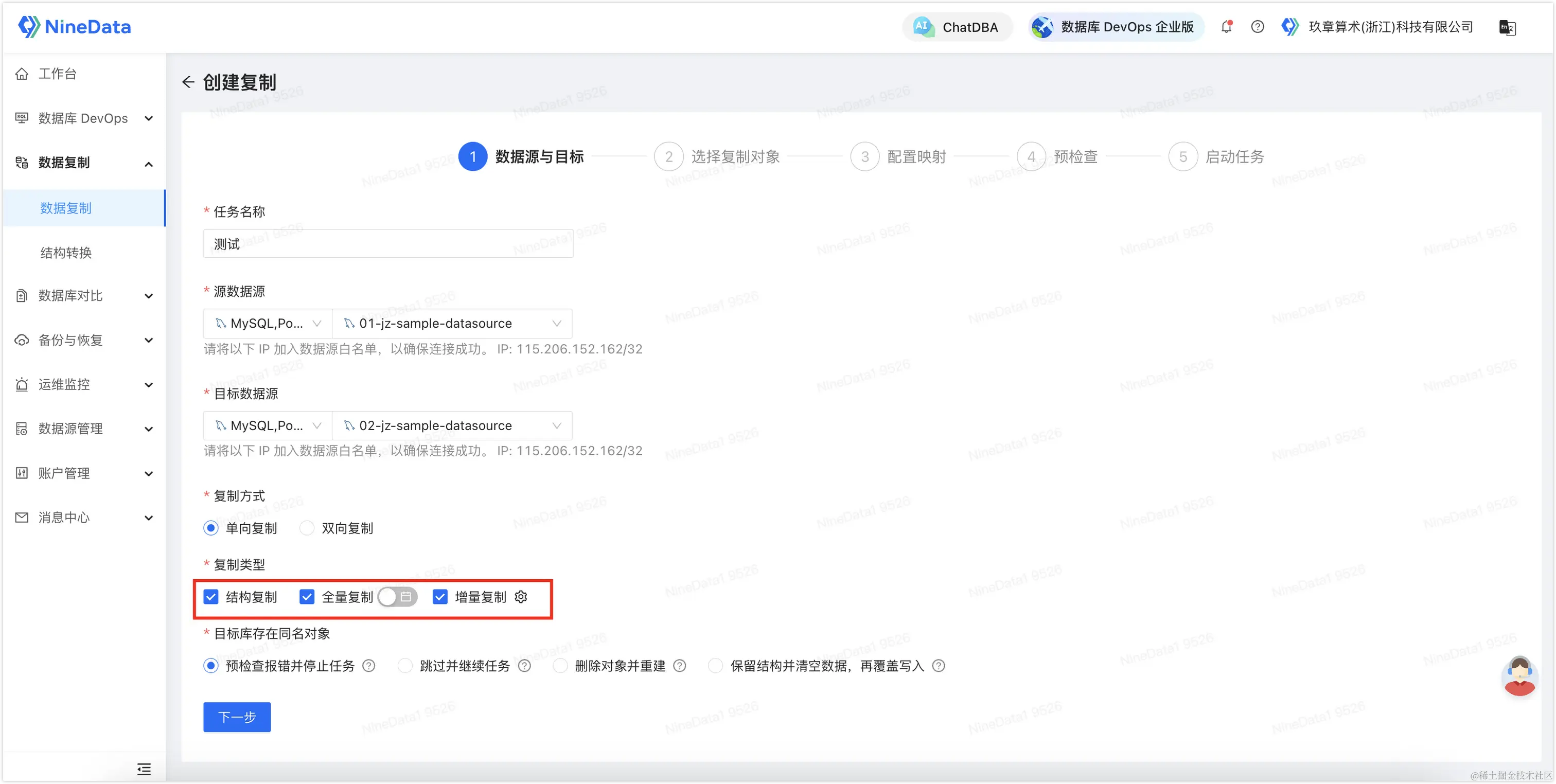Click the 下一步 button
The image size is (1556, 784).
point(237,717)
